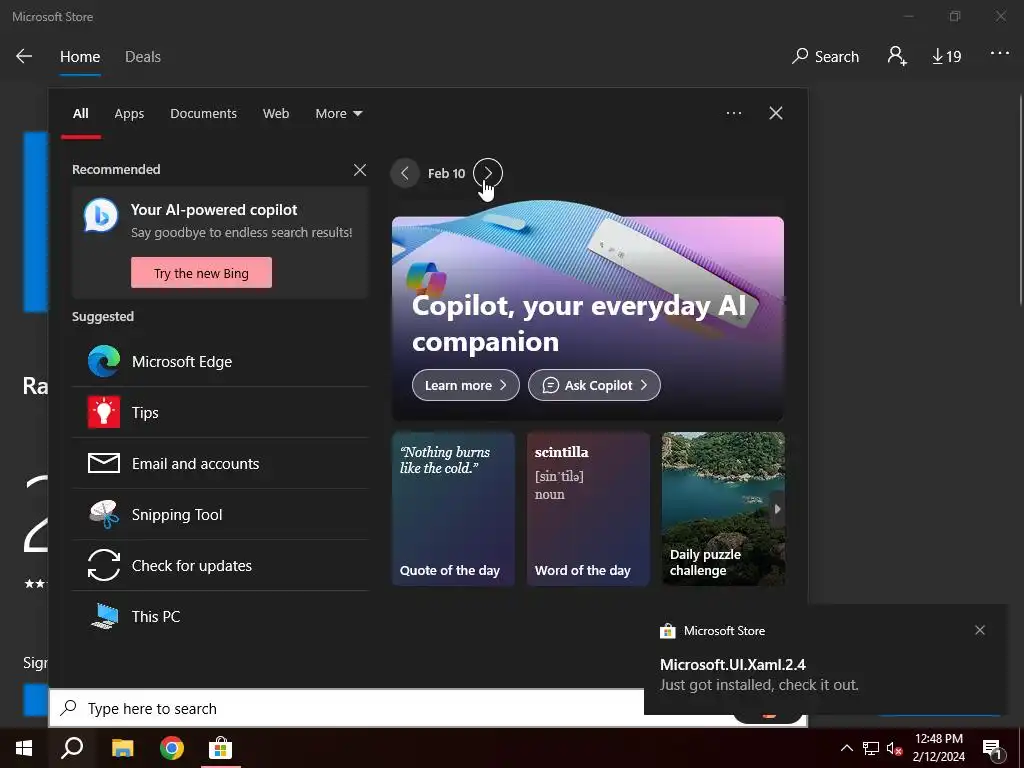Viewport: 1024px width, 768px height.
Task: Open the Daily puzzle challenge card
Action: point(723,509)
